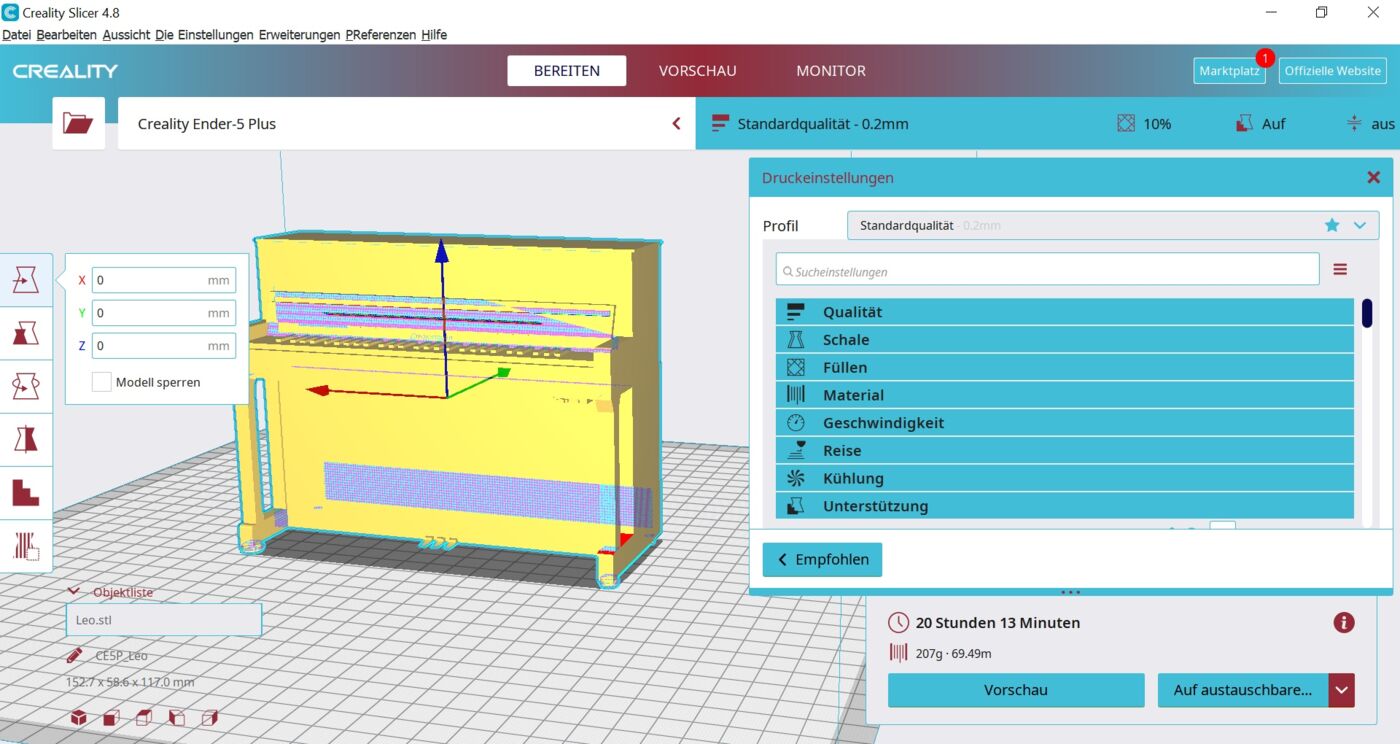Open per-model settings tool
This screenshot has height=744, width=1400.
[26, 492]
